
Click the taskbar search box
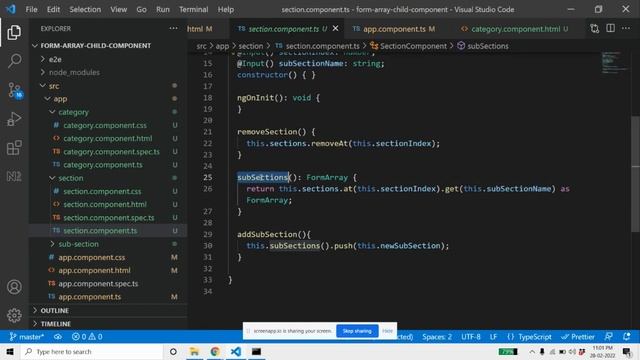[x=92, y=351]
